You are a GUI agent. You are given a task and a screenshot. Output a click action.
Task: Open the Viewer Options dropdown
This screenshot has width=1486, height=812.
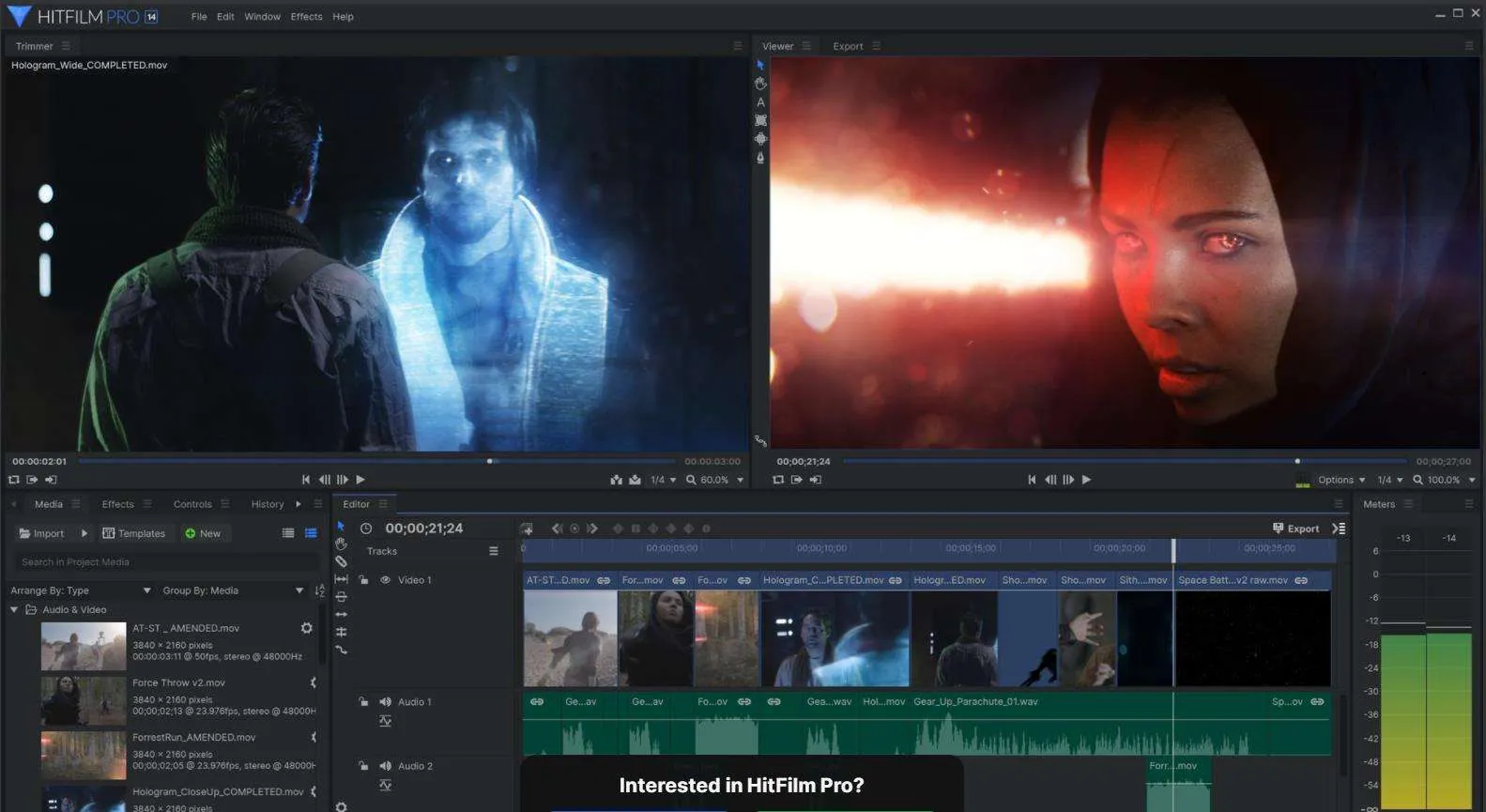[x=1341, y=480]
